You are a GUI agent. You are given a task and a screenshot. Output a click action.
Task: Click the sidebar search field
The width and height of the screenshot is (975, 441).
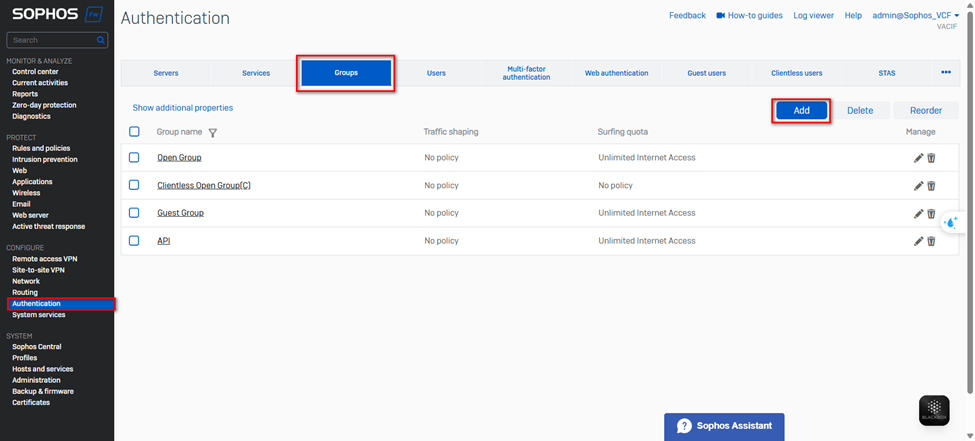point(52,40)
